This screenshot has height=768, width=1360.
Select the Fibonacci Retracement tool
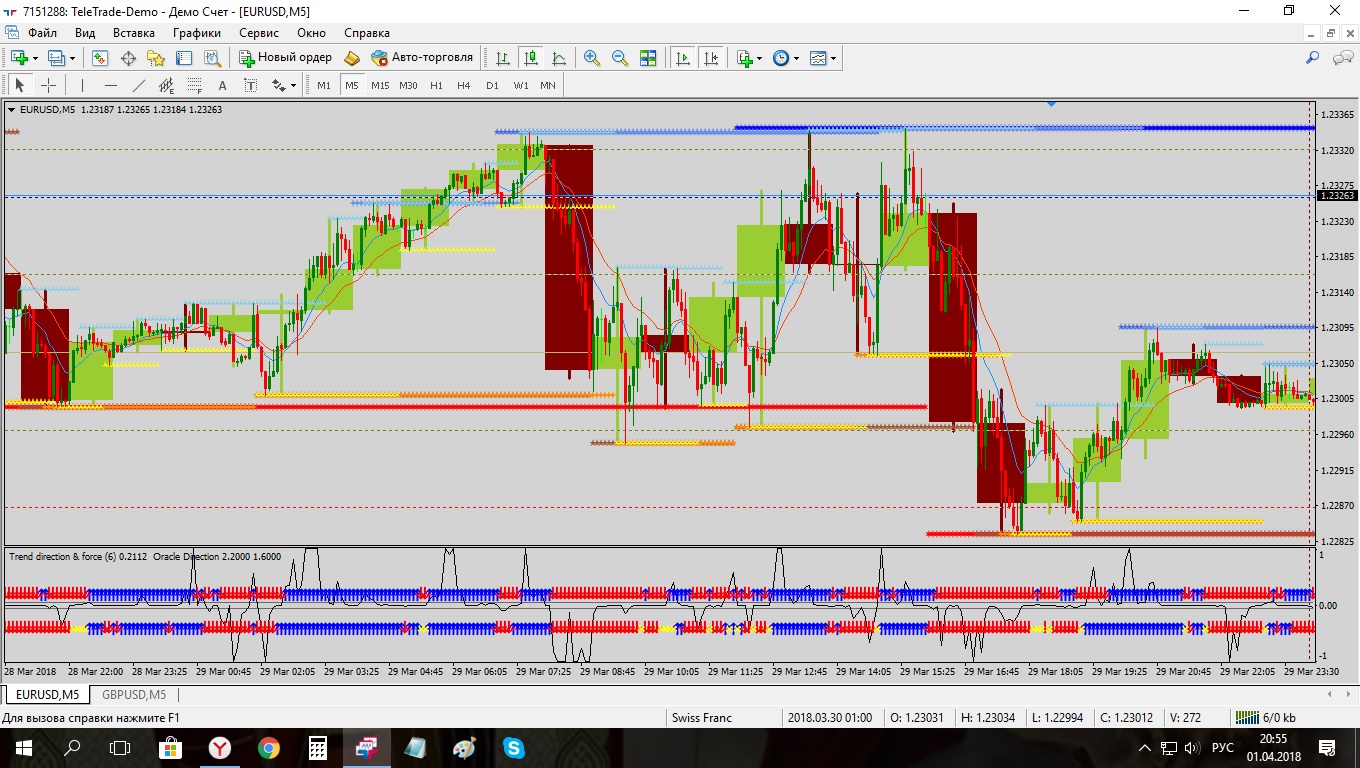click(x=194, y=85)
